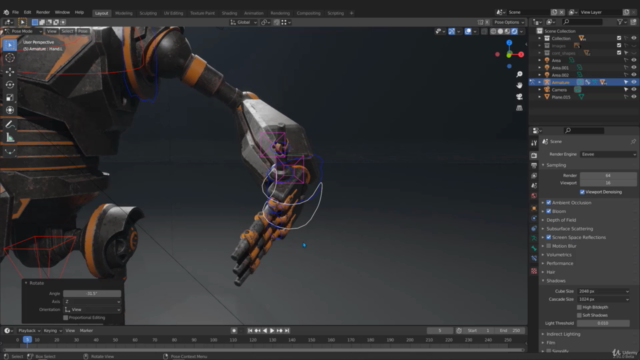Open the View Layer properties tab
Image resolution: width=640 pixels, height=360 pixels.
pyautogui.click(x=534, y=176)
